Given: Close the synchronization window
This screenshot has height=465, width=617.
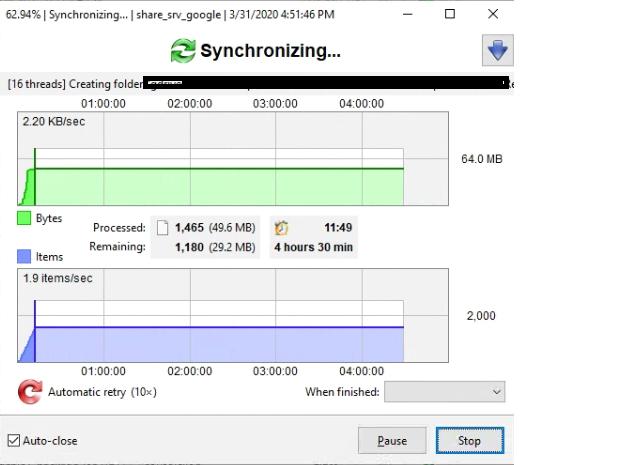Looking at the screenshot, I should [493, 14].
